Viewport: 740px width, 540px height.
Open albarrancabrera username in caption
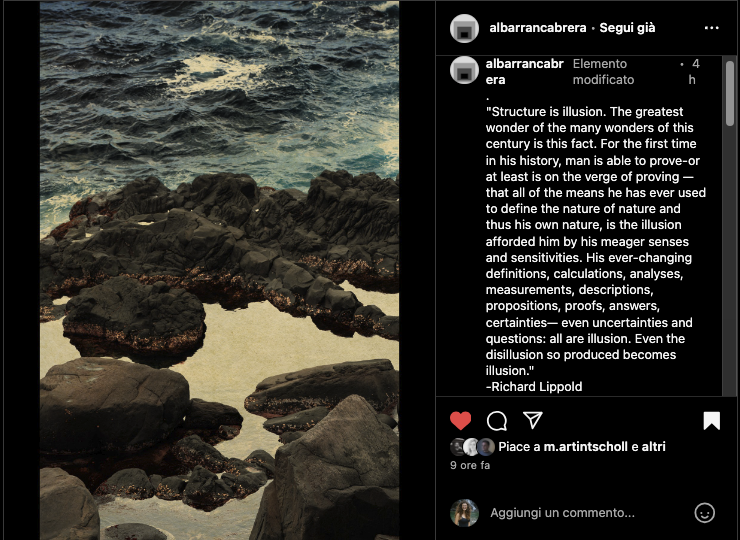pos(524,72)
